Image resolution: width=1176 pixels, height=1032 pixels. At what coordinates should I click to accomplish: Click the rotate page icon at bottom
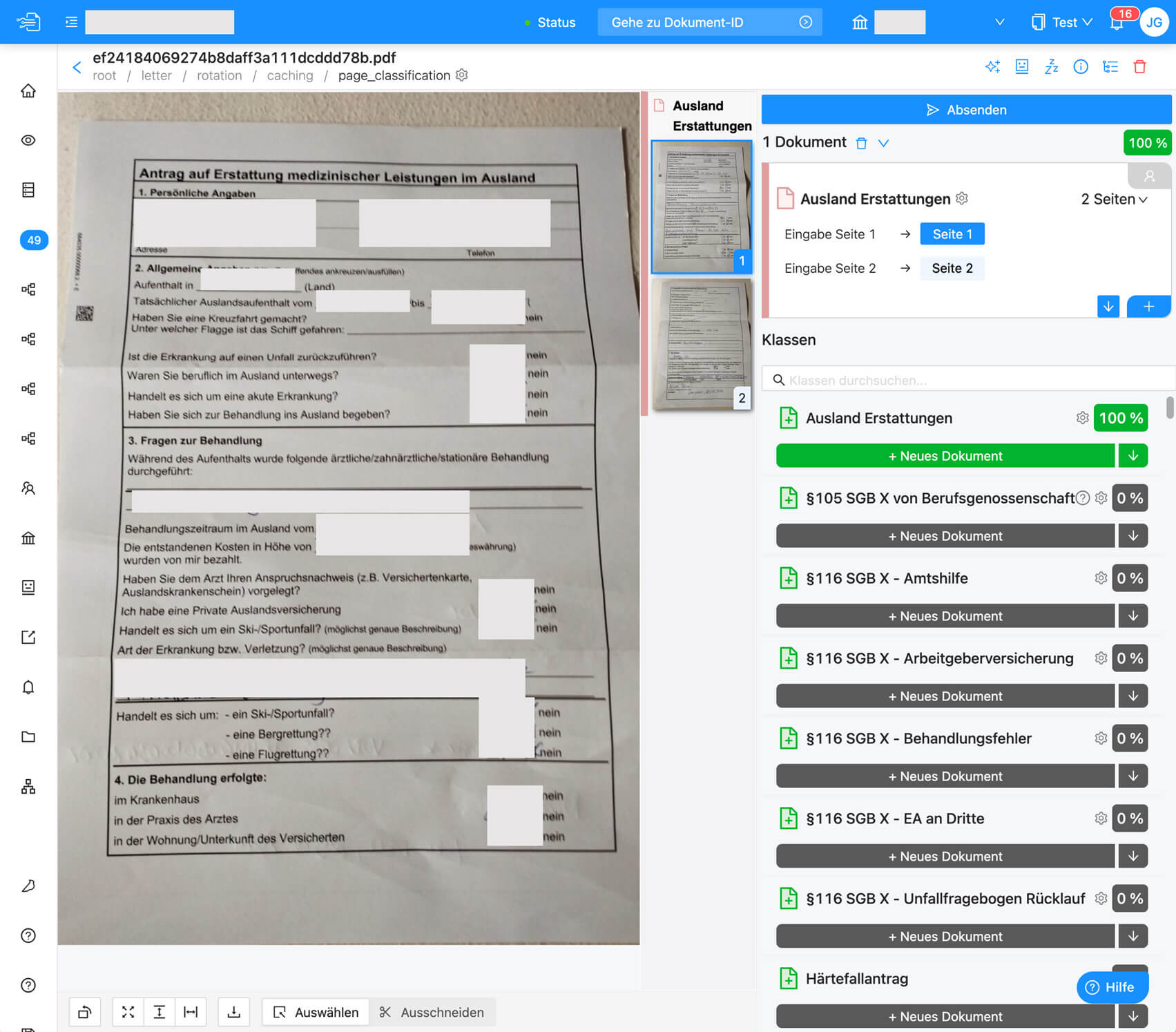tap(85, 1012)
